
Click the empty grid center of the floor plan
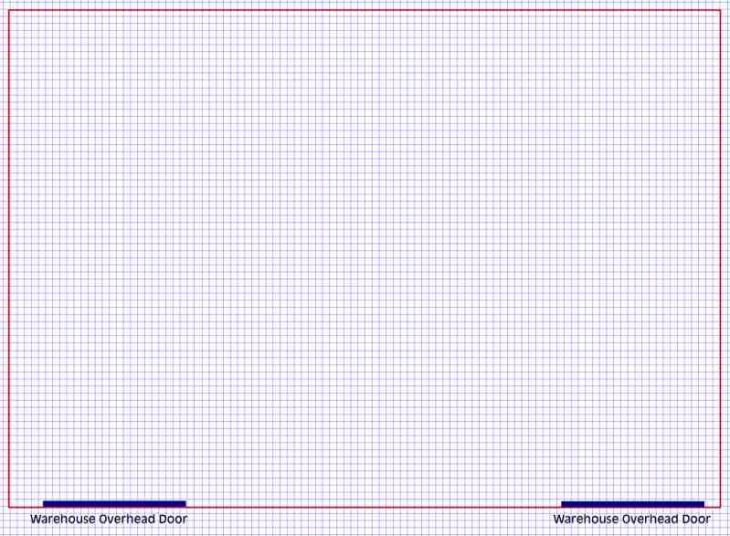pyautogui.click(x=365, y=258)
